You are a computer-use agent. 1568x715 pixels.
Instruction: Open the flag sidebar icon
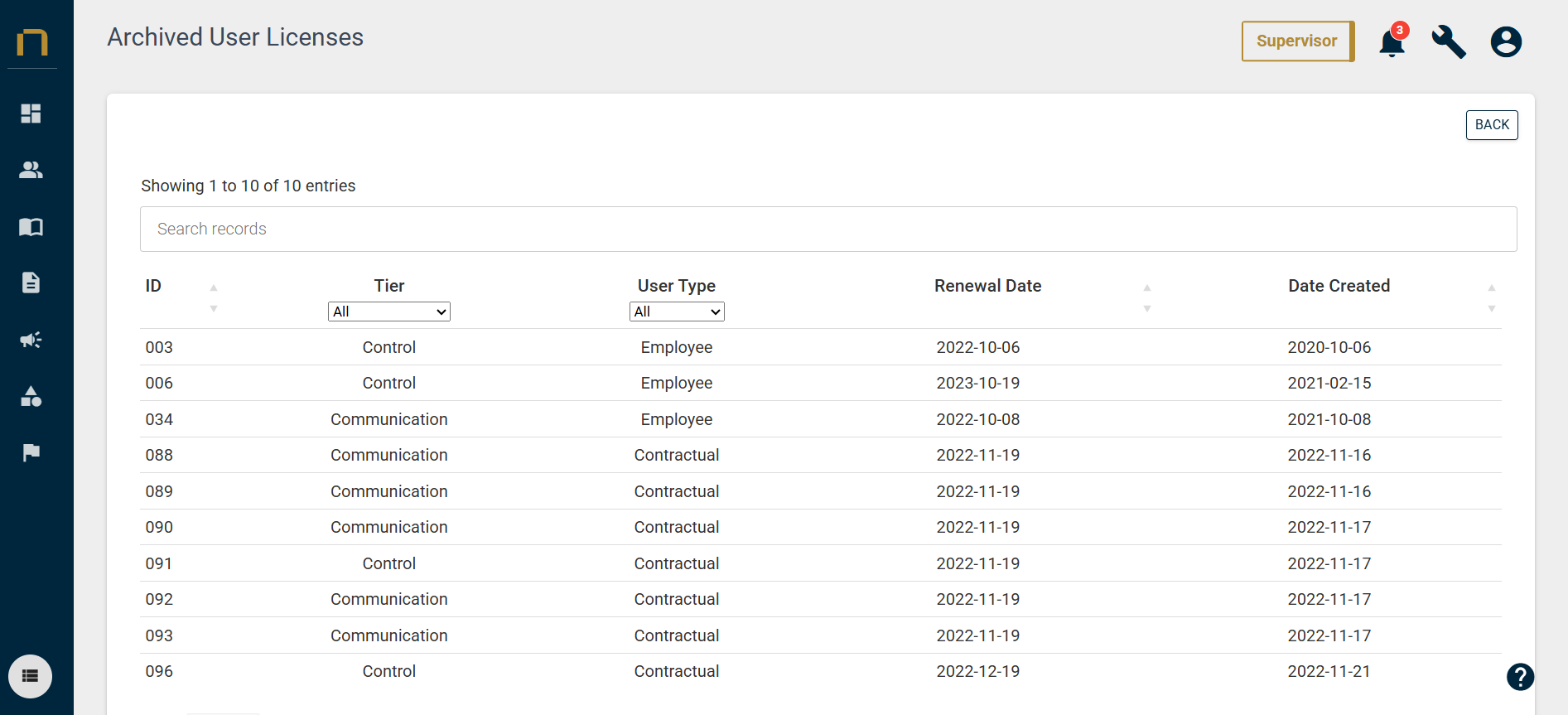point(31,452)
